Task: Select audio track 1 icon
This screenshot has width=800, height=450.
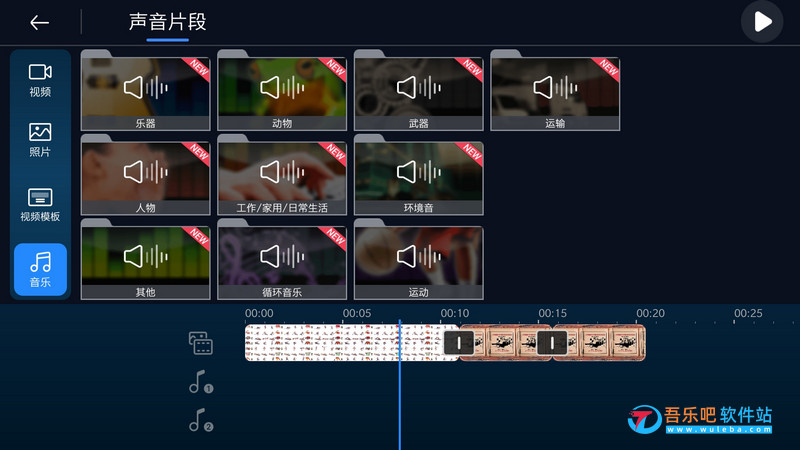Action: (201, 382)
